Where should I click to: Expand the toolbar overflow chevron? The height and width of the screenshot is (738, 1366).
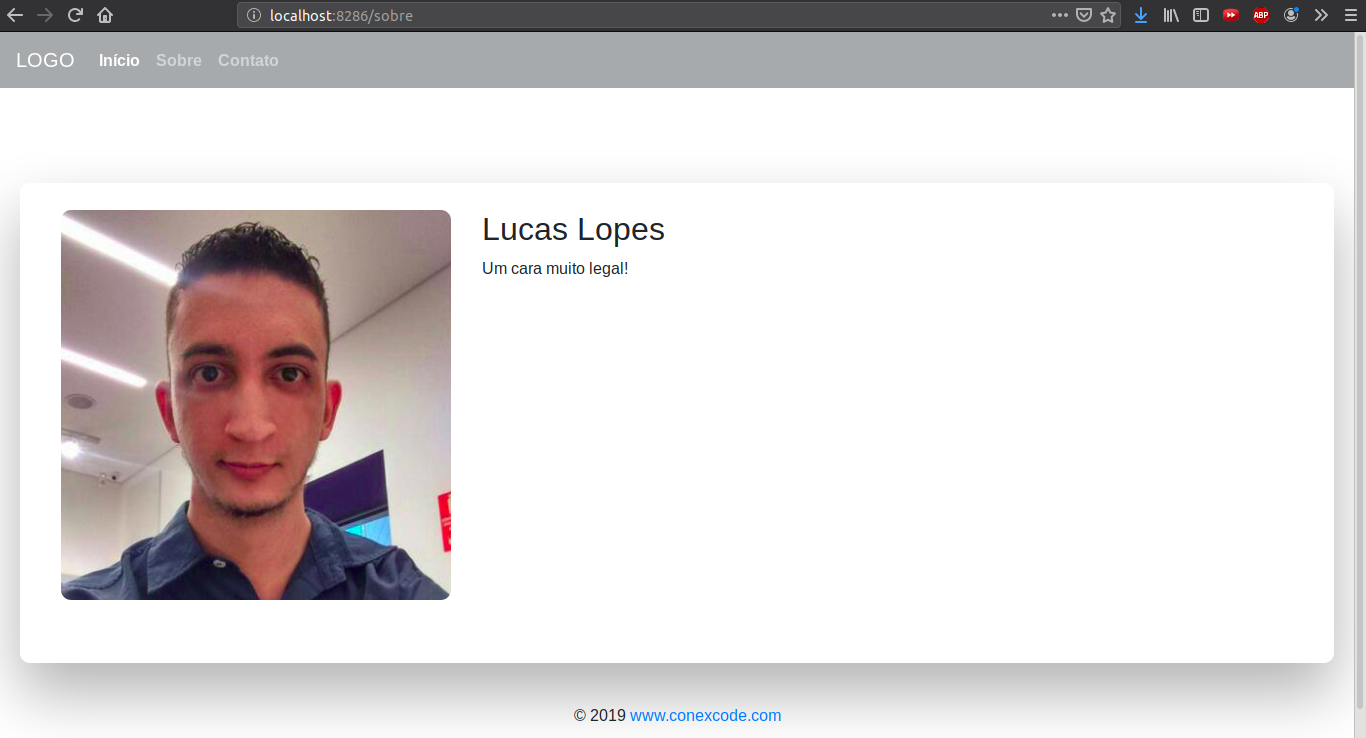pos(1321,15)
